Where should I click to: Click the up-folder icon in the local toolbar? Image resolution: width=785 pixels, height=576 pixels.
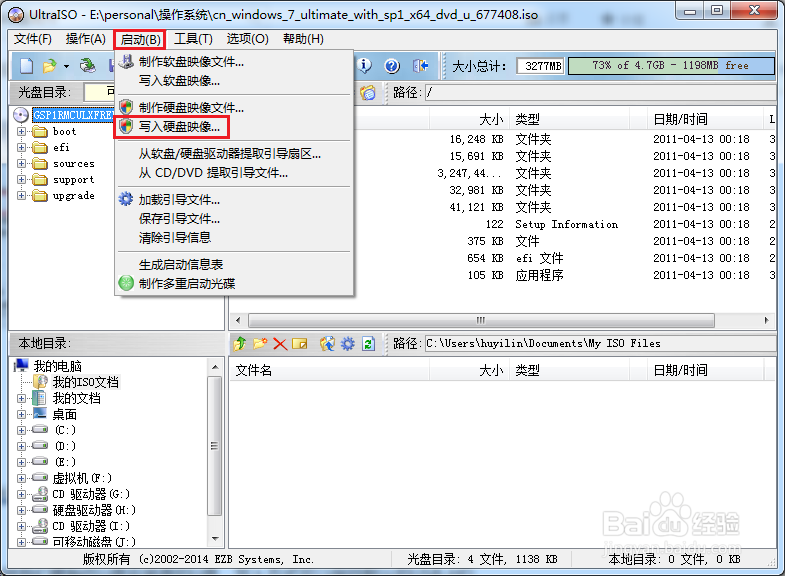(x=240, y=343)
